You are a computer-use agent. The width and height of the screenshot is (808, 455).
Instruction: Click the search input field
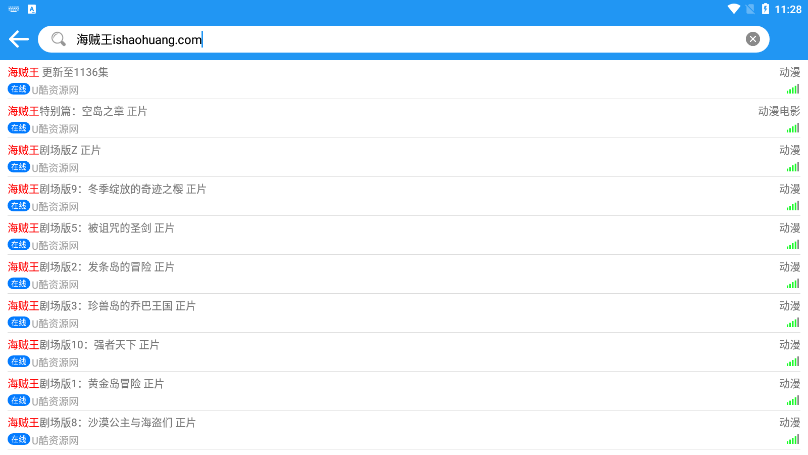[x=400, y=39]
